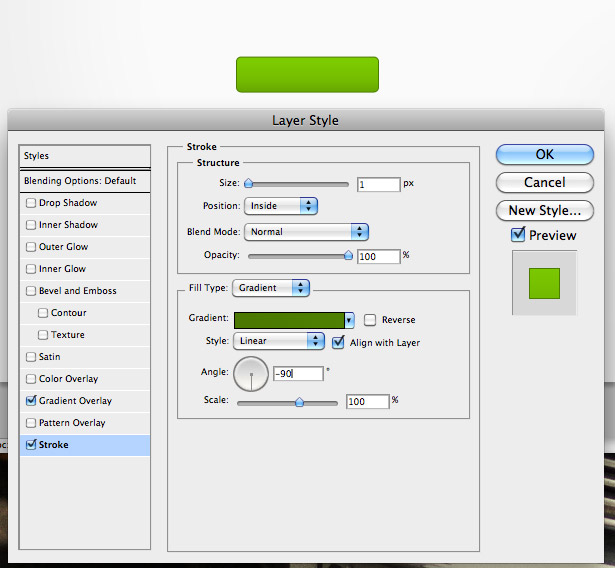Click the Scale slider handle
The width and height of the screenshot is (615, 568).
click(x=299, y=402)
